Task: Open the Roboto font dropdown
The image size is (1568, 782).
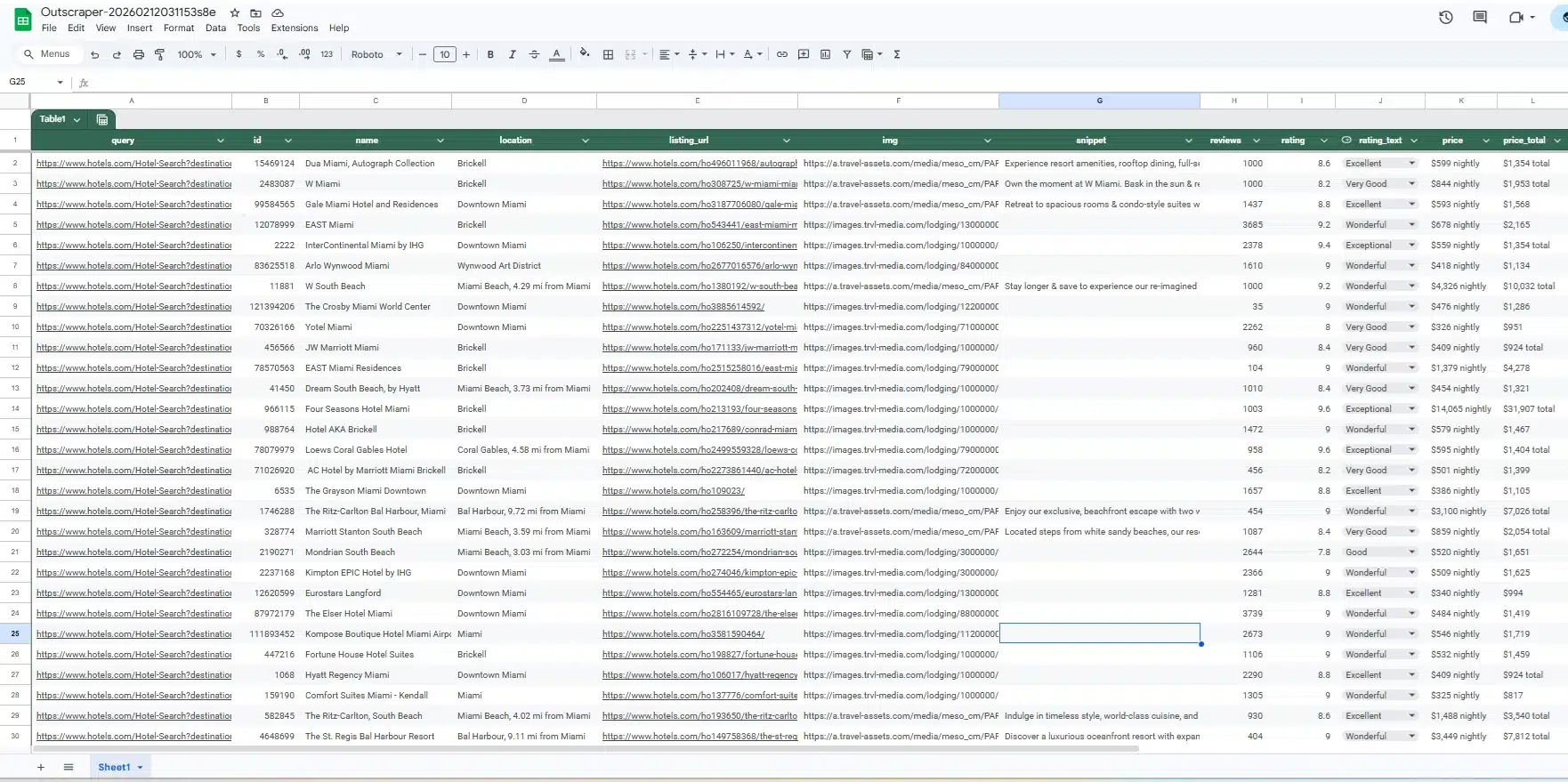Action: pyautogui.click(x=376, y=54)
